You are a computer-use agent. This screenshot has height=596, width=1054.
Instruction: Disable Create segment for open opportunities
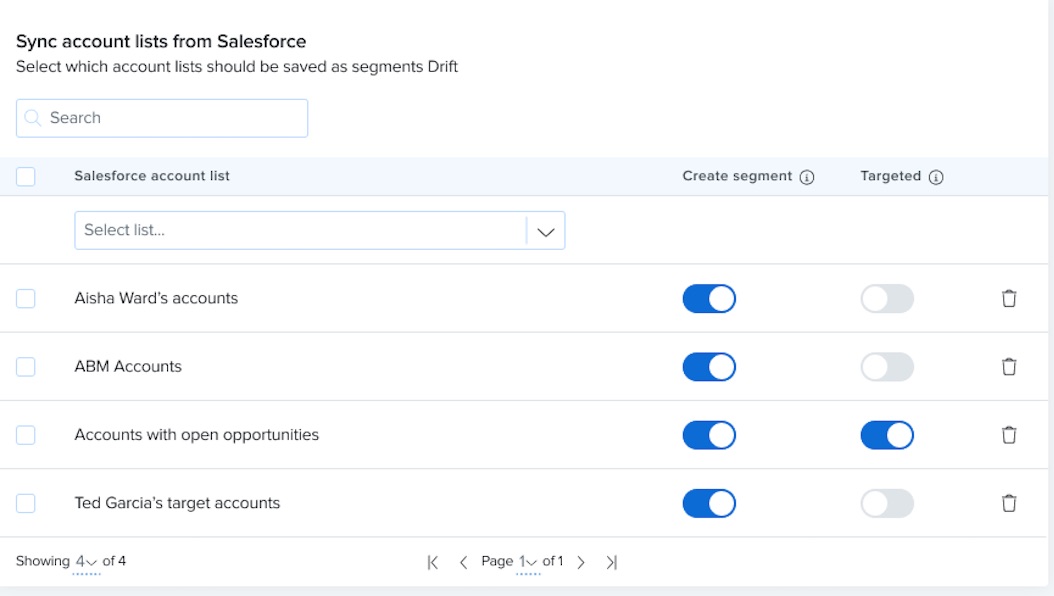709,435
